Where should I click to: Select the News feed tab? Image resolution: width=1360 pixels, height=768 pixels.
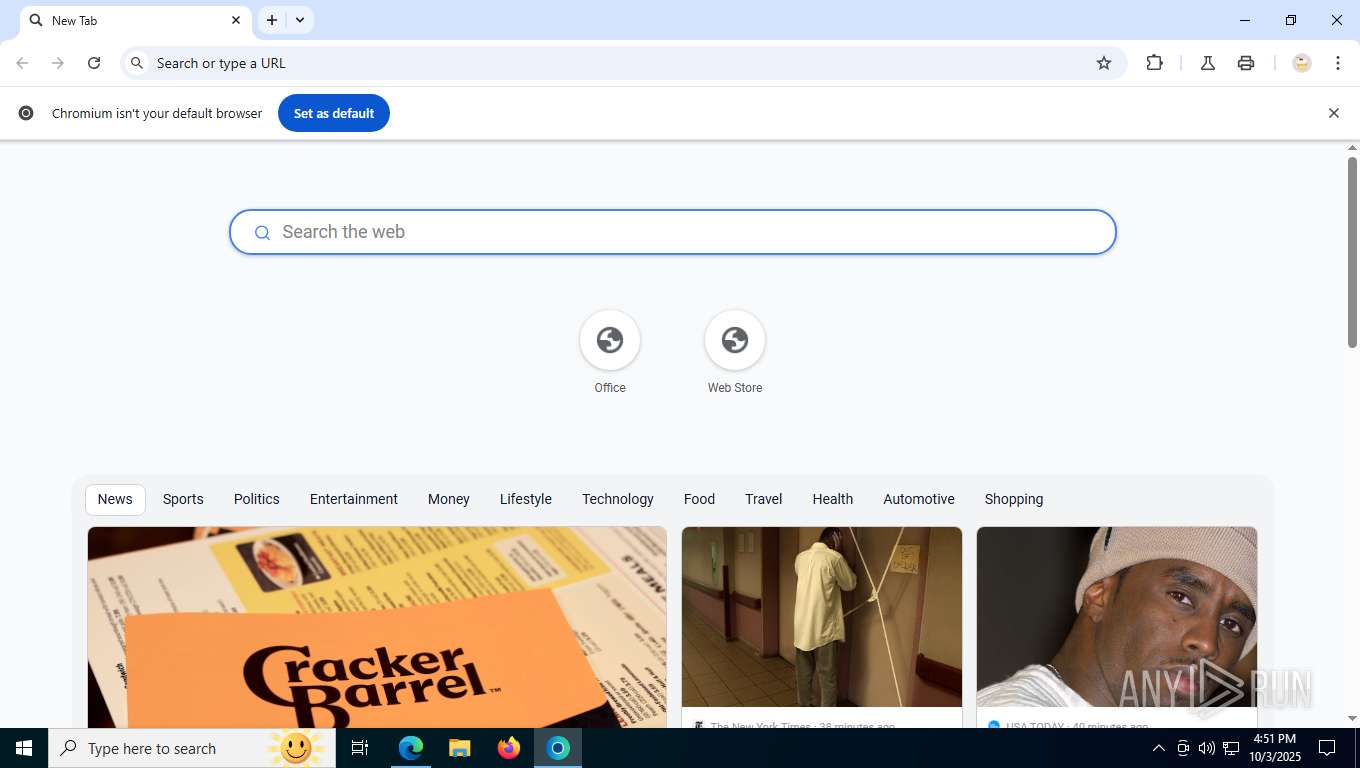tap(115, 499)
